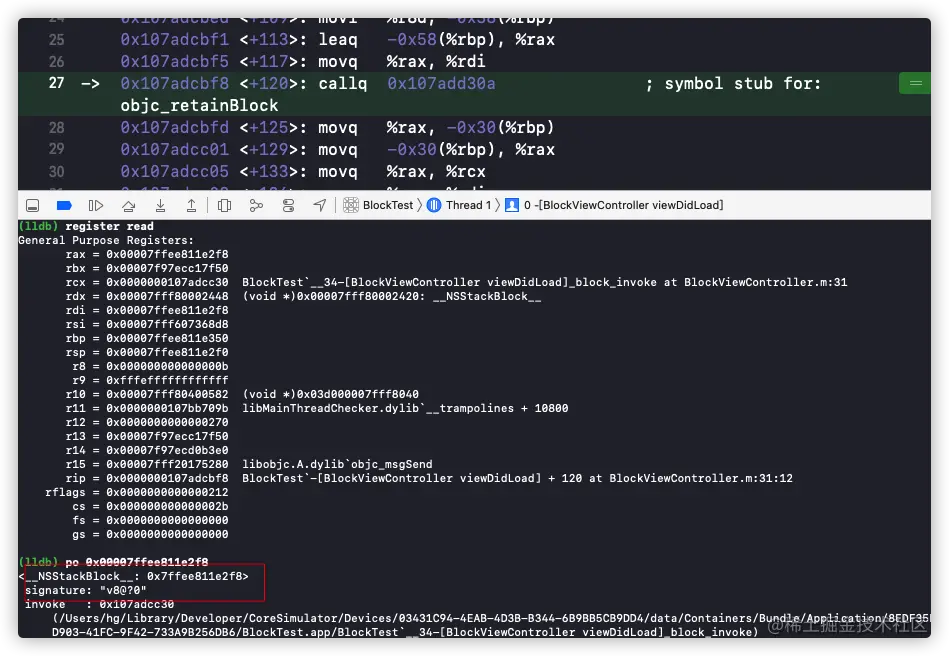Open the Debug Memory Graph

(x=256, y=206)
